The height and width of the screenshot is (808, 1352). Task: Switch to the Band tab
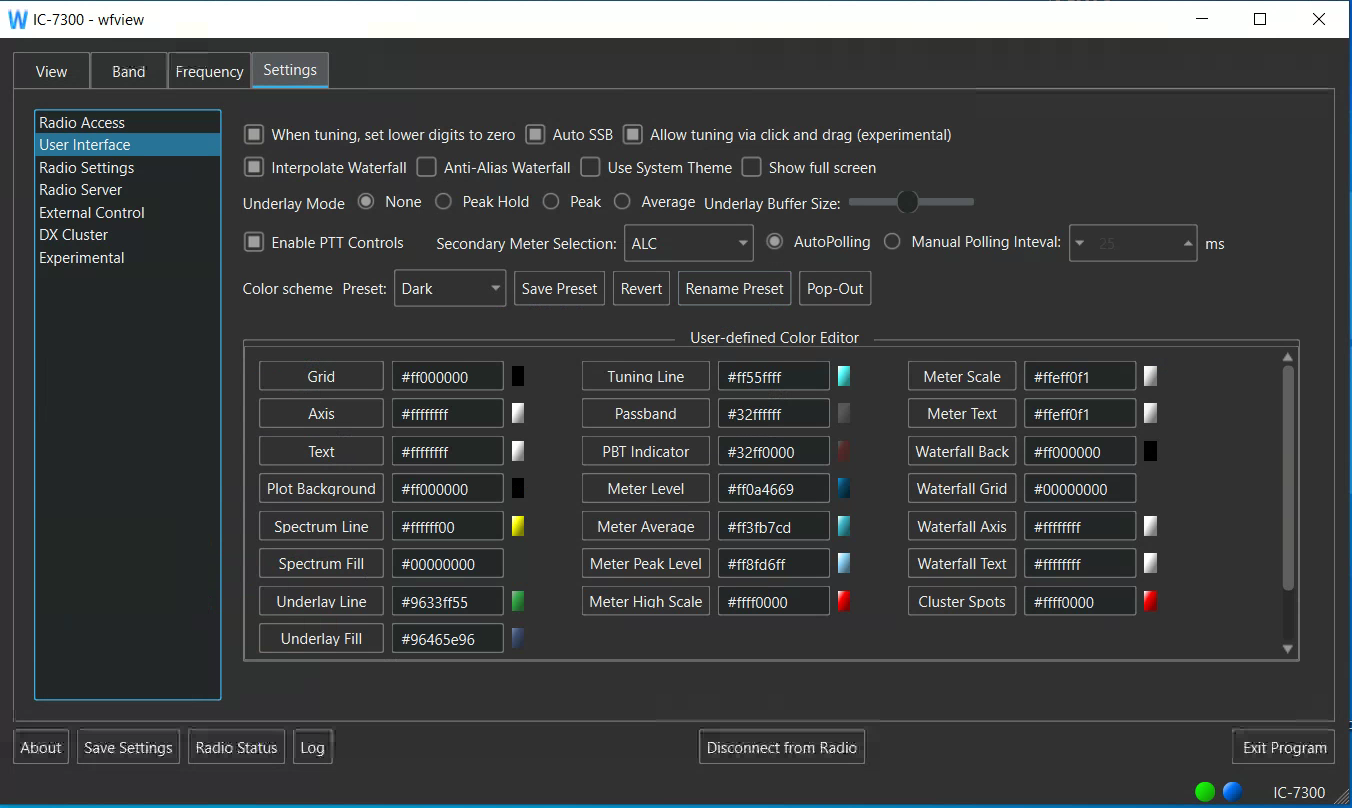pos(128,70)
